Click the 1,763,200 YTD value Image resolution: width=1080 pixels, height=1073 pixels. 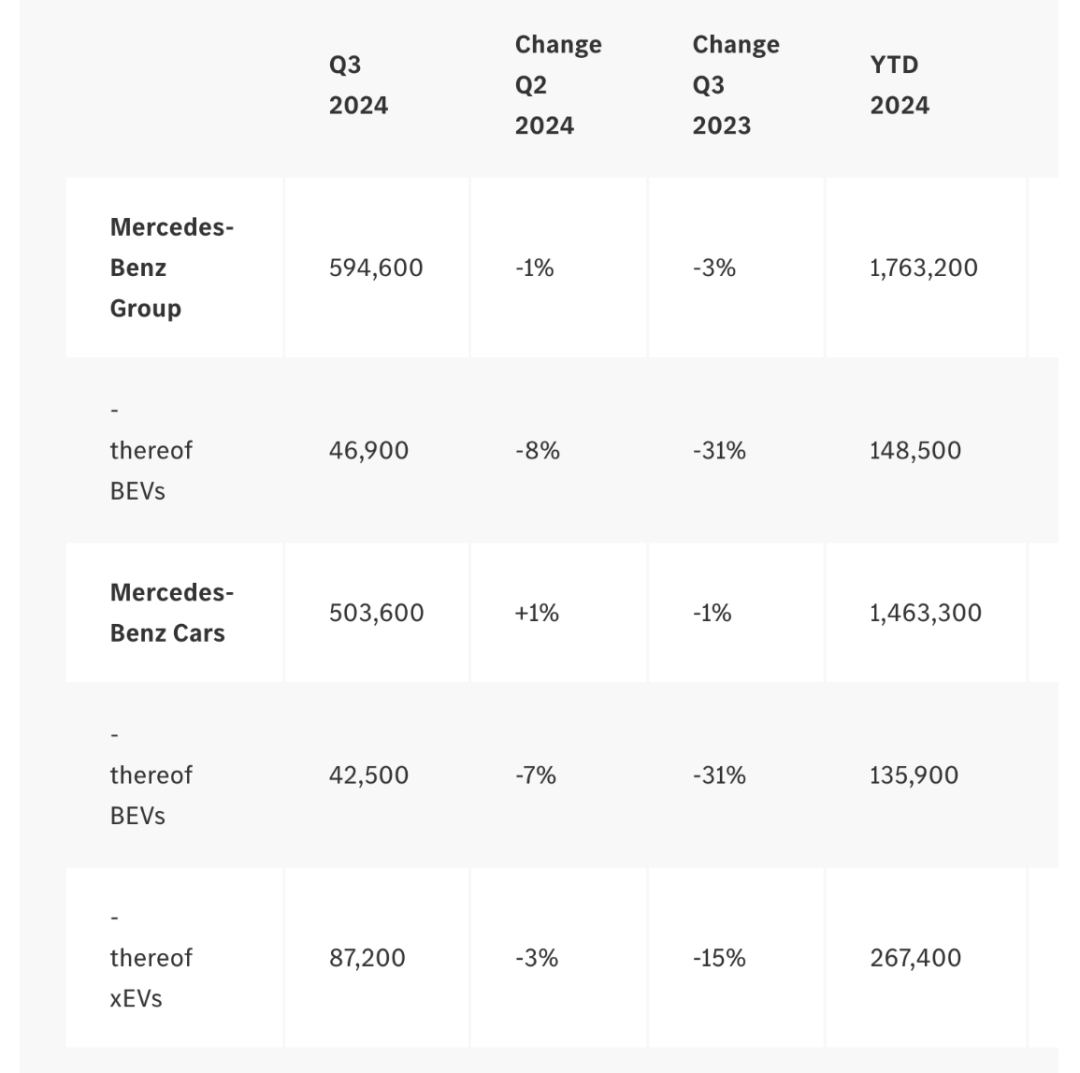click(924, 267)
